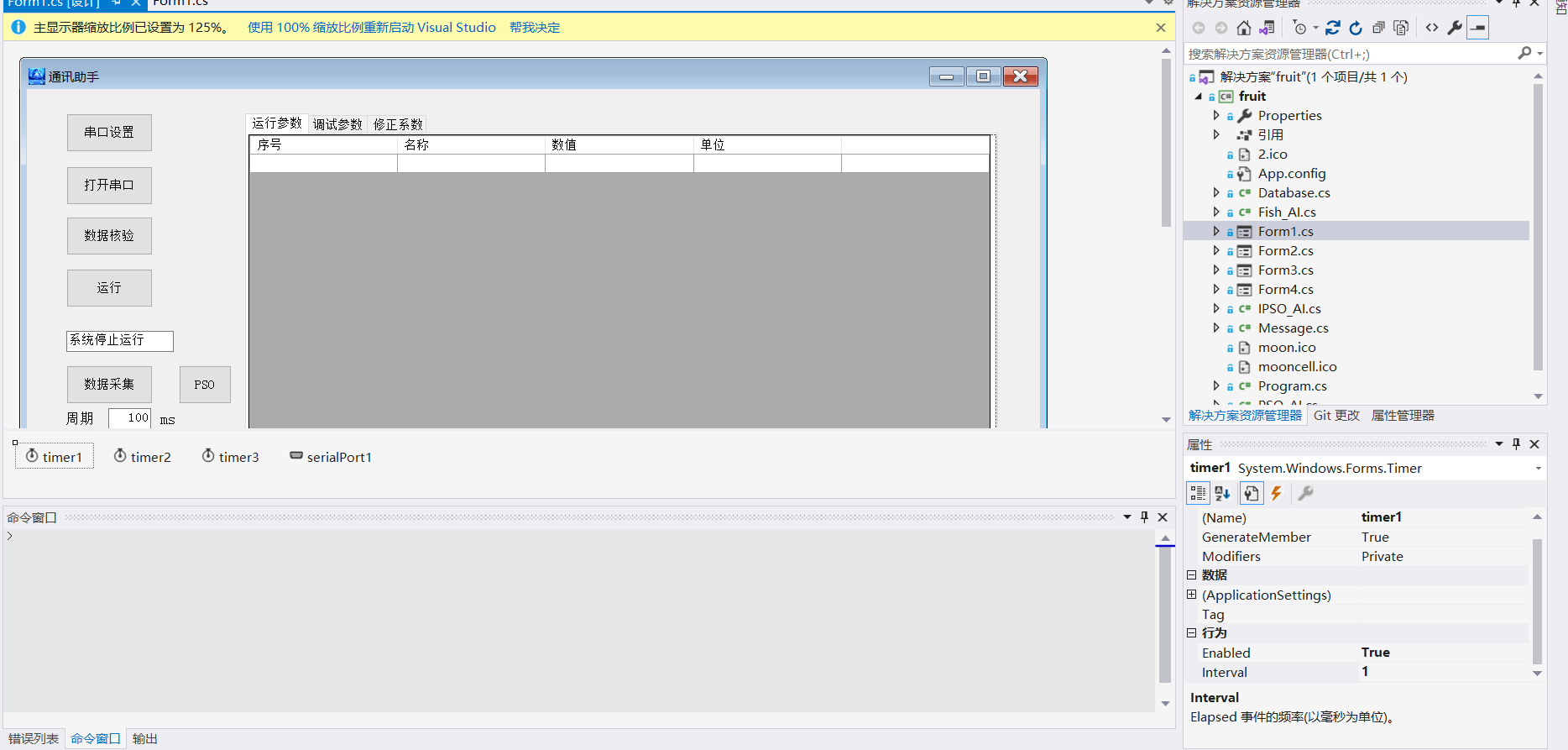
Task: Expand the Form1.cs node
Action: (x=1216, y=231)
